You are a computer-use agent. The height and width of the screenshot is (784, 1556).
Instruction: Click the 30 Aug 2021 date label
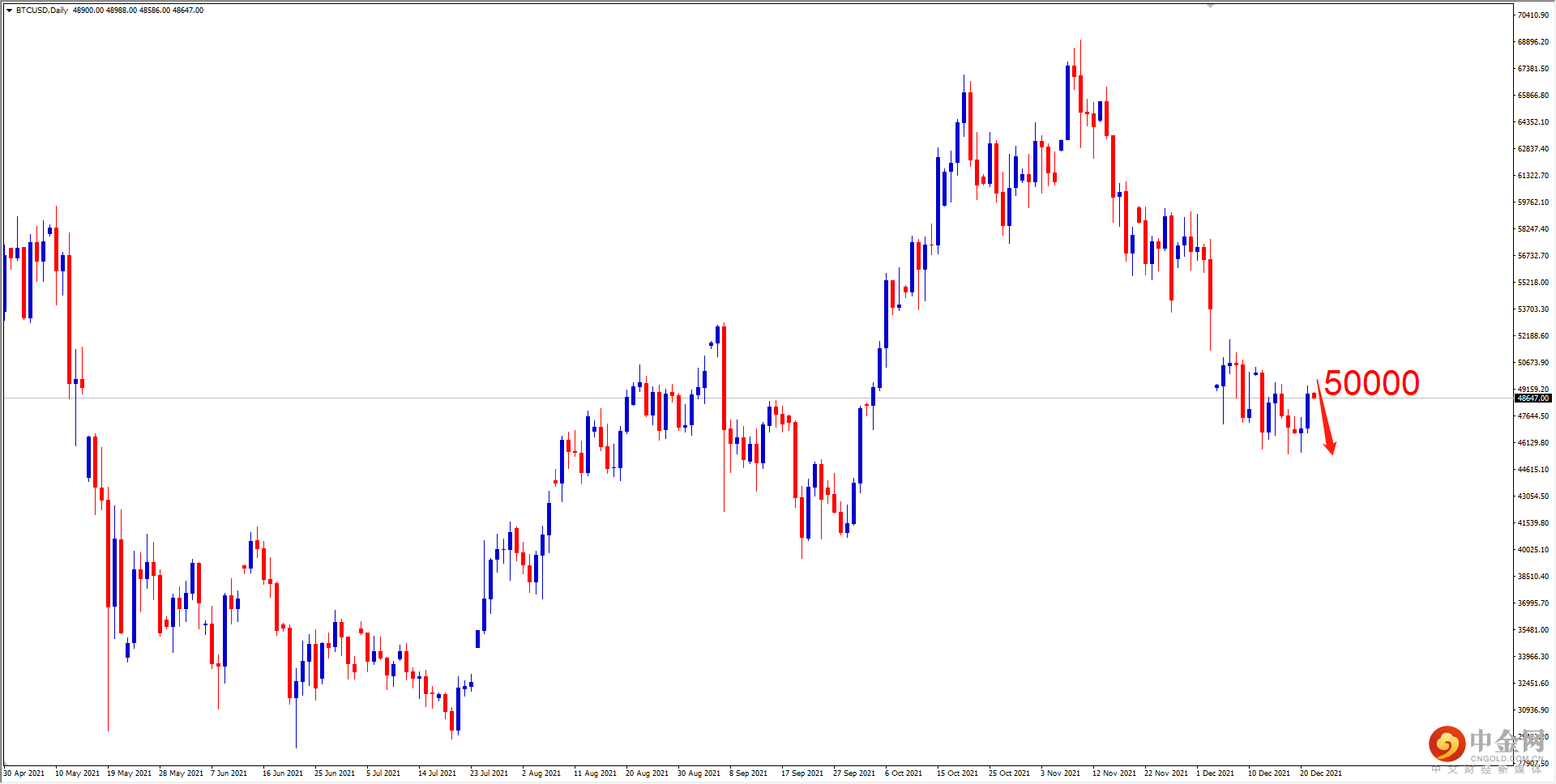[699, 773]
